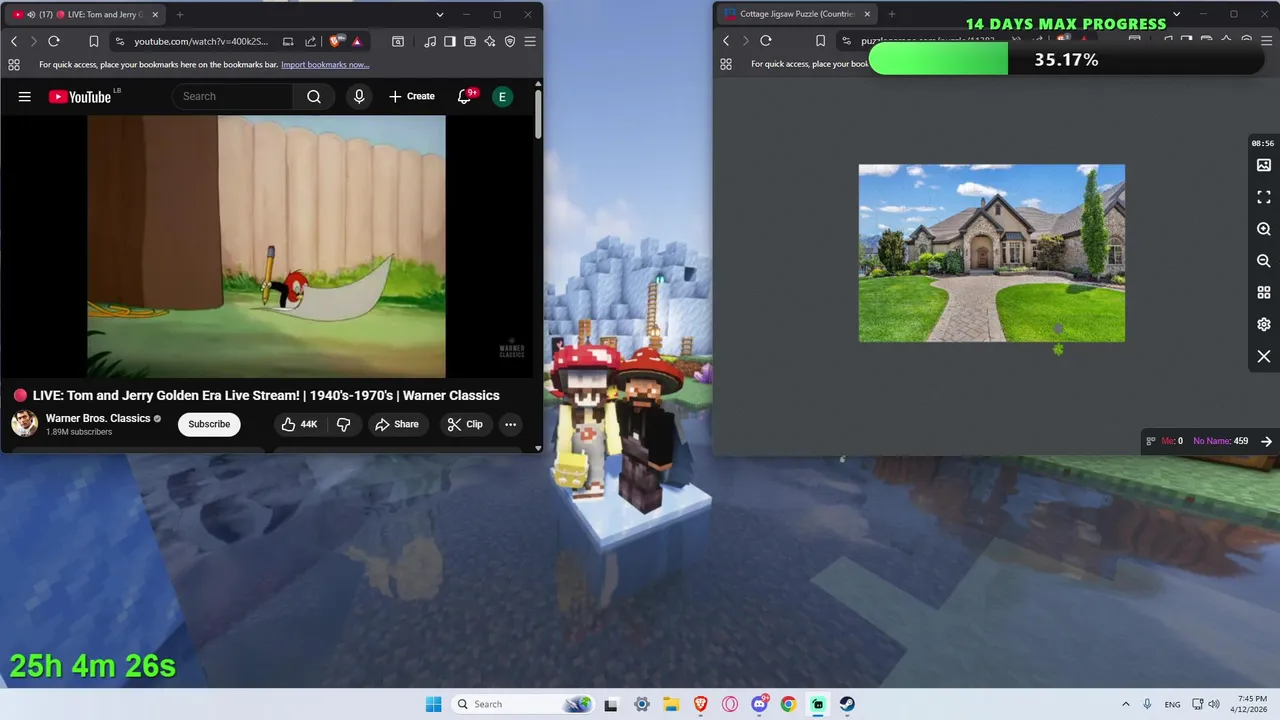Open Brave Shields lion icon
The height and width of the screenshot is (720, 1280).
click(x=335, y=41)
